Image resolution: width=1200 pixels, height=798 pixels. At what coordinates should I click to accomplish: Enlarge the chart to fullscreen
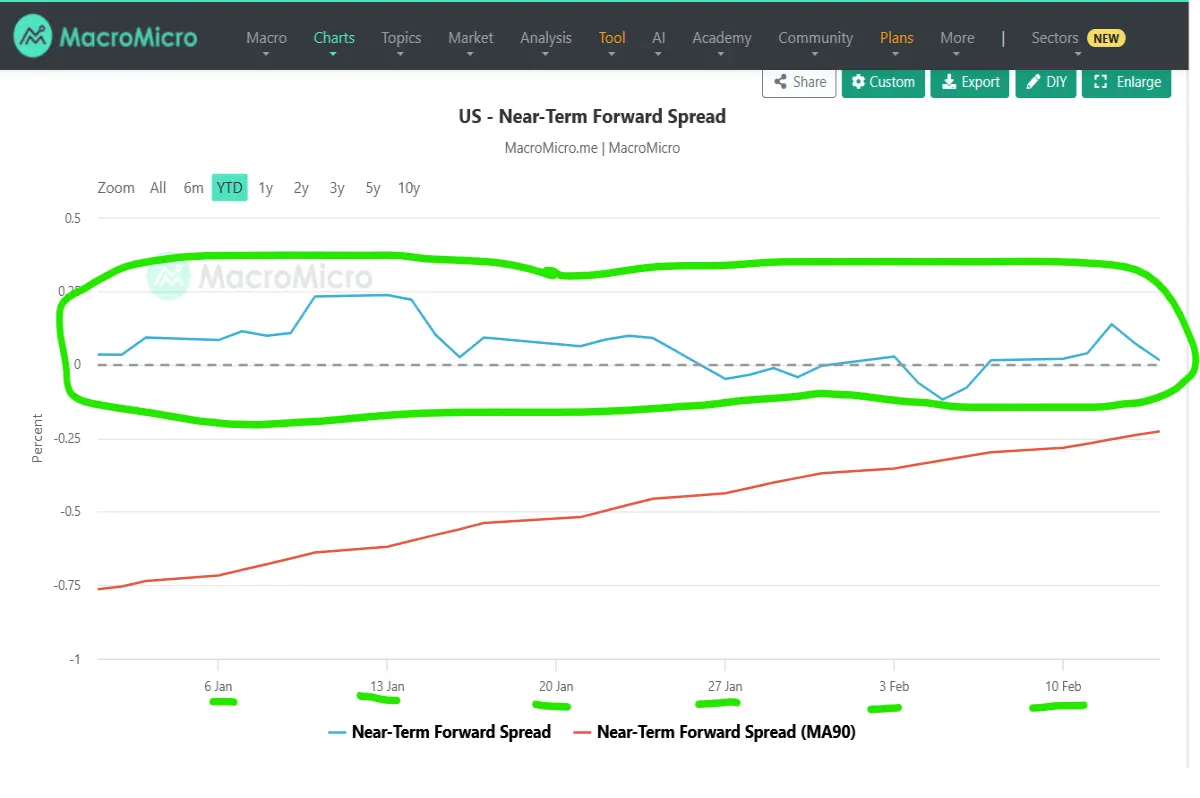(x=1127, y=82)
